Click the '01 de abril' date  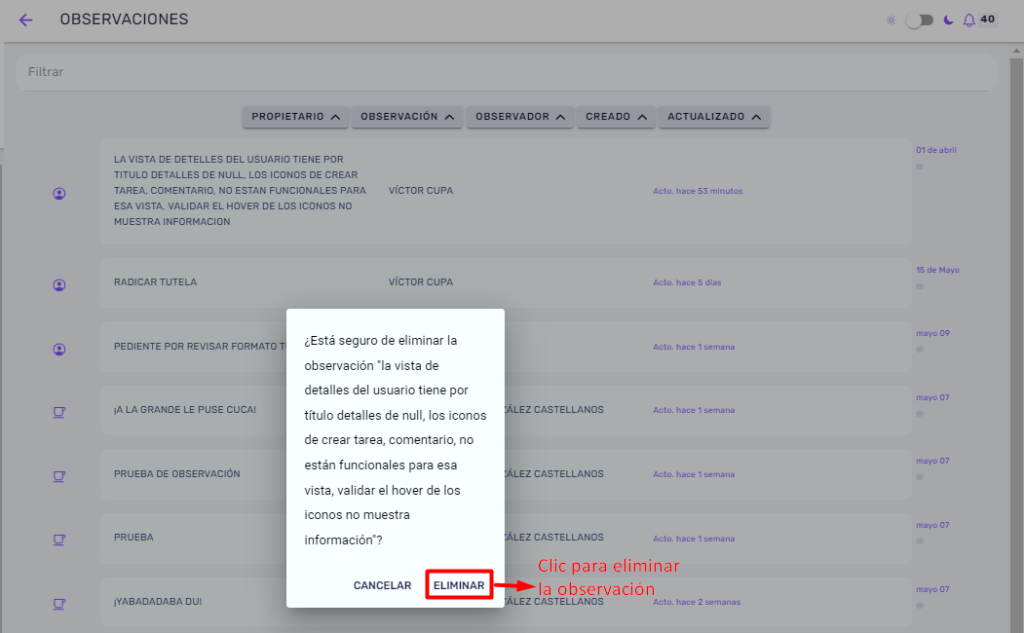click(x=936, y=150)
